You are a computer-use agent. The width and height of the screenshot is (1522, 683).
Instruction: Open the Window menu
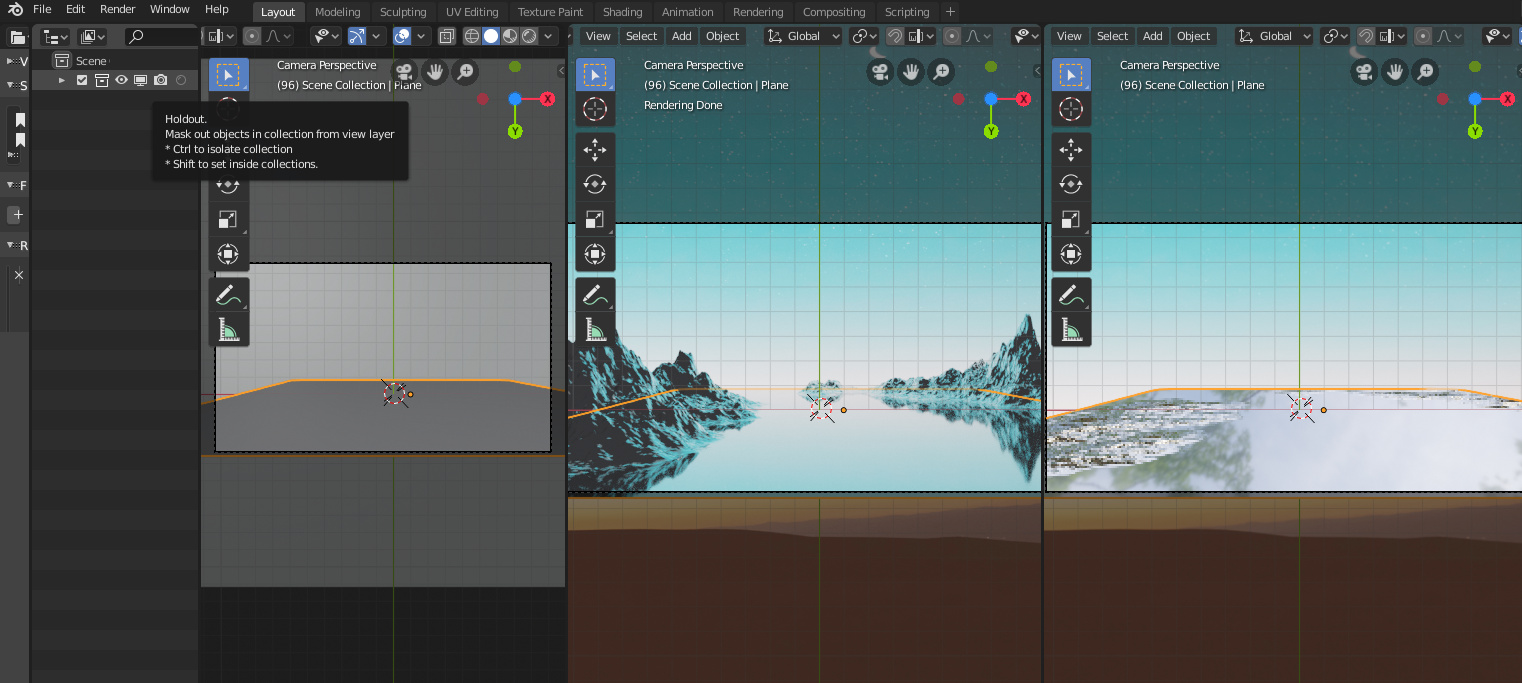click(170, 9)
